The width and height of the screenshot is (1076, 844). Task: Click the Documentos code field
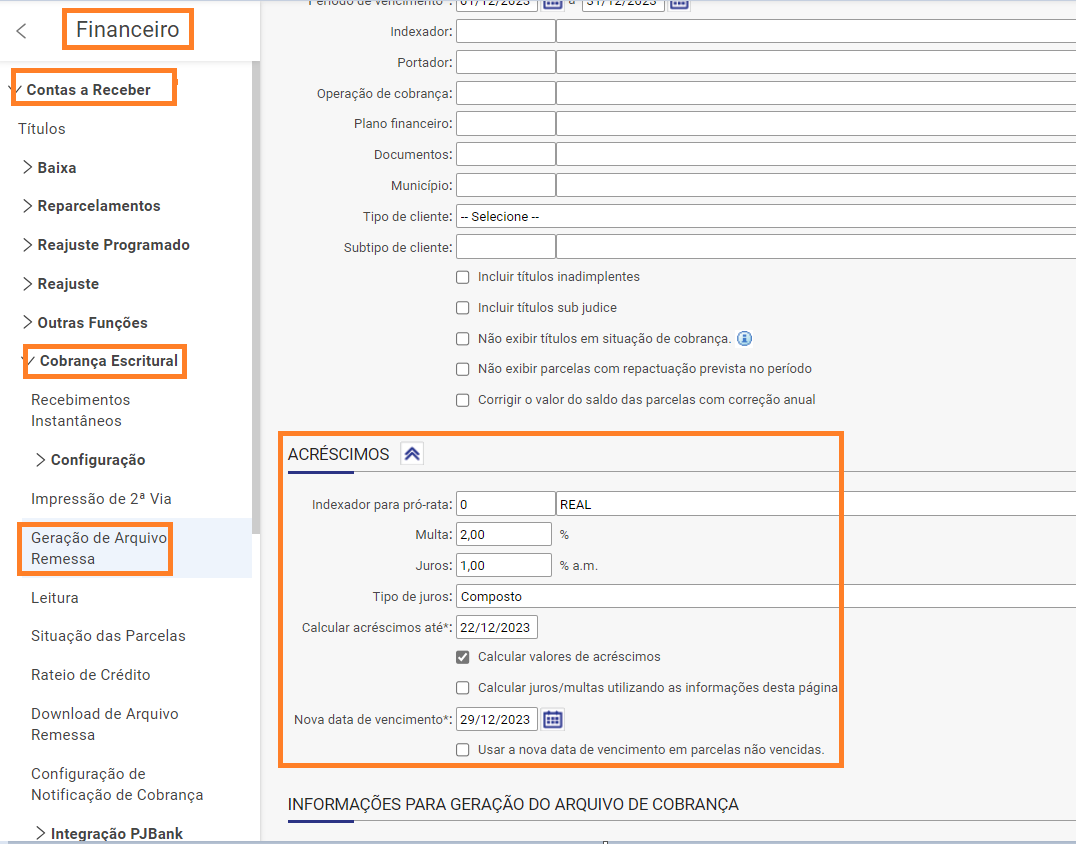point(506,154)
